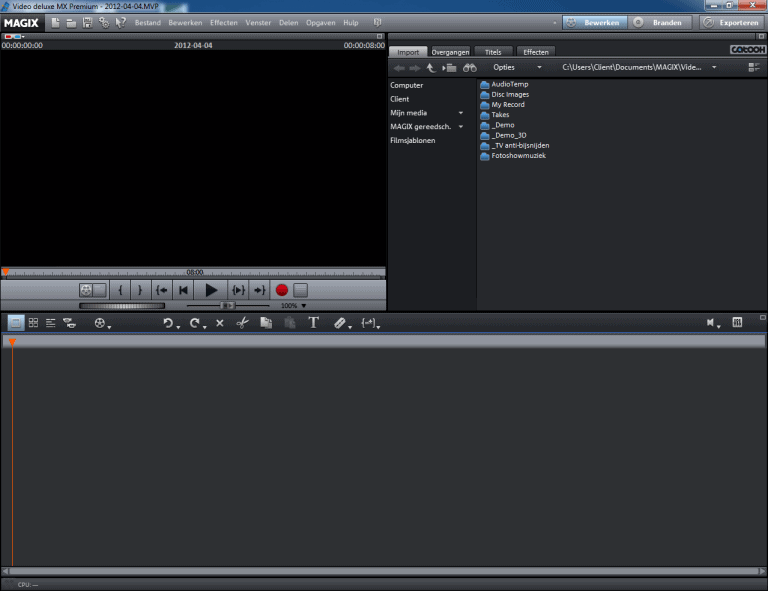The image size is (768, 591).
Task: Switch to Scene overview mode
Action: pos(33,323)
